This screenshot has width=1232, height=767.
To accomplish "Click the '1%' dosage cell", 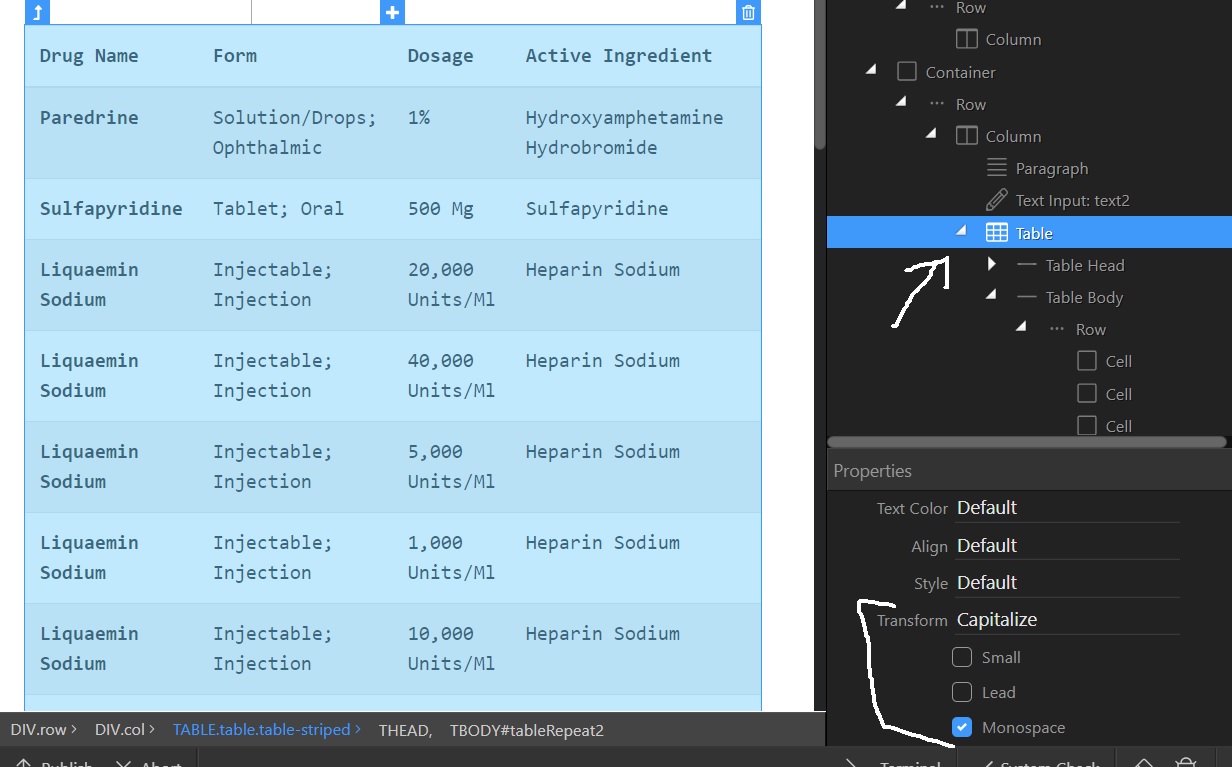I will 419,117.
